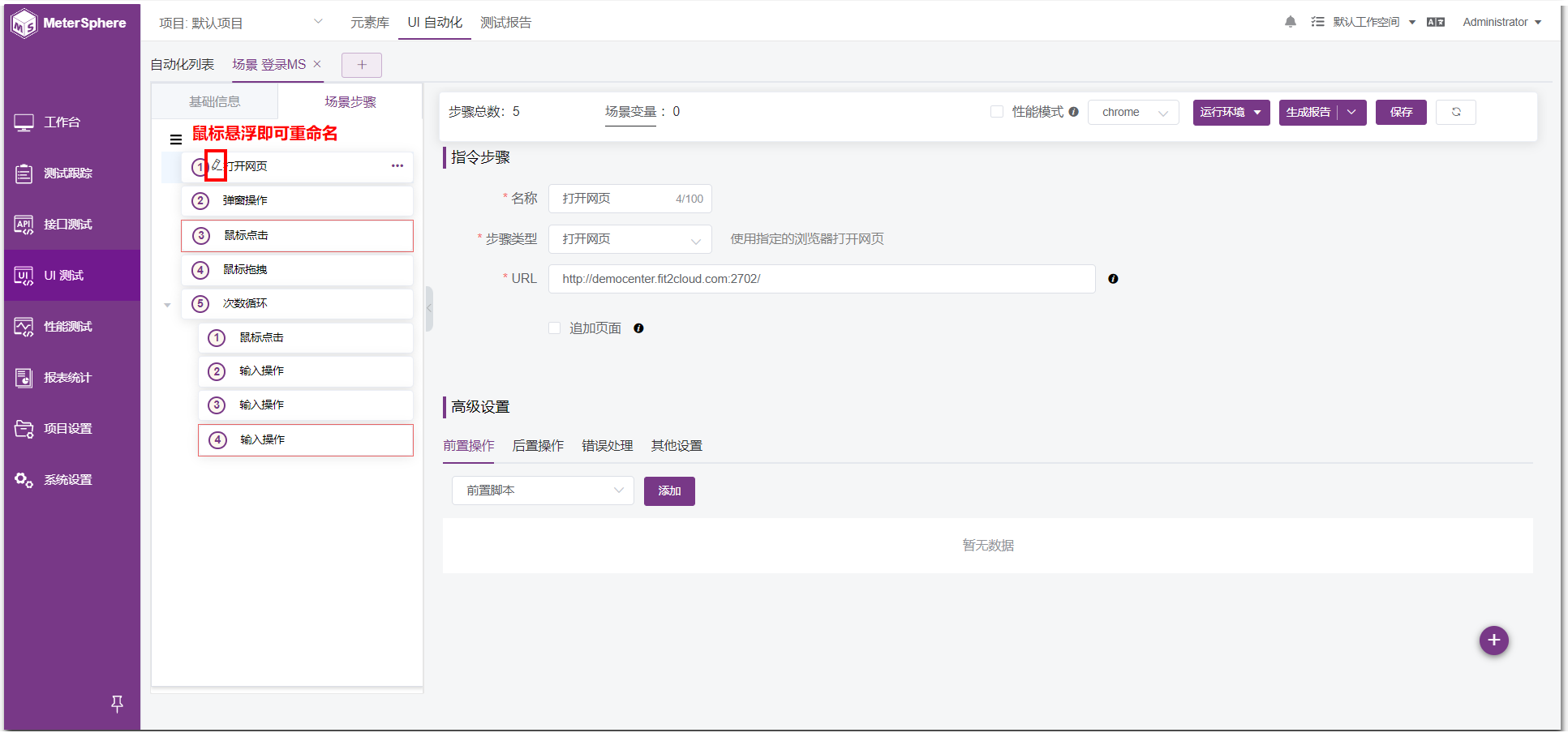Open the 步骤类型 dropdown
The height and width of the screenshot is (737, 1568).
point(630,239)
